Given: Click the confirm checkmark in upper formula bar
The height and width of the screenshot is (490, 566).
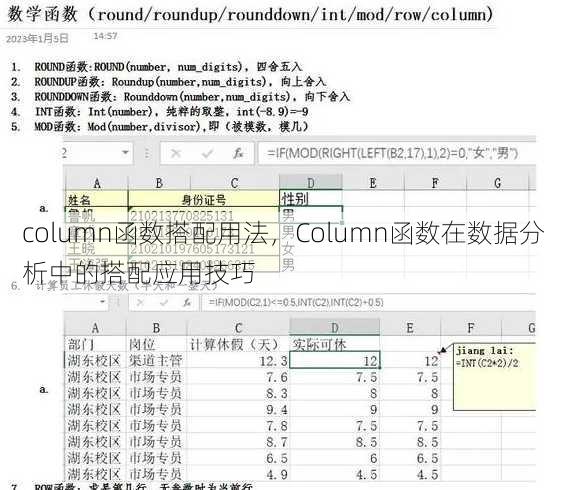Looking at the screenshot, I should click(207, 154).
